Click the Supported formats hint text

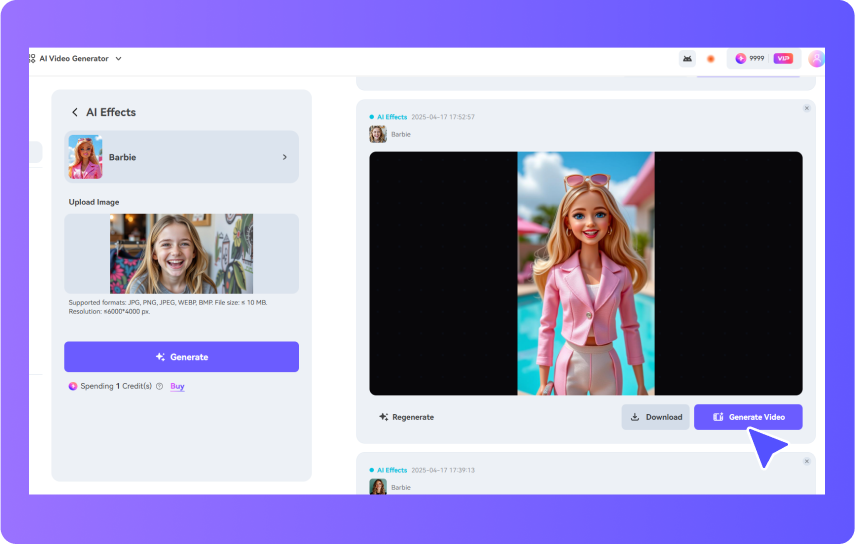click(168, 307)
